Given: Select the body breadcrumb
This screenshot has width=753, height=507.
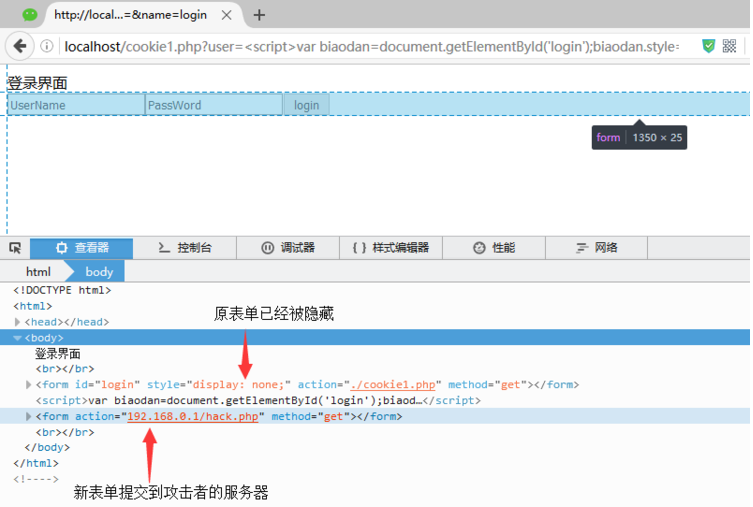Looking at the screenshot, I should click(99, 272).
